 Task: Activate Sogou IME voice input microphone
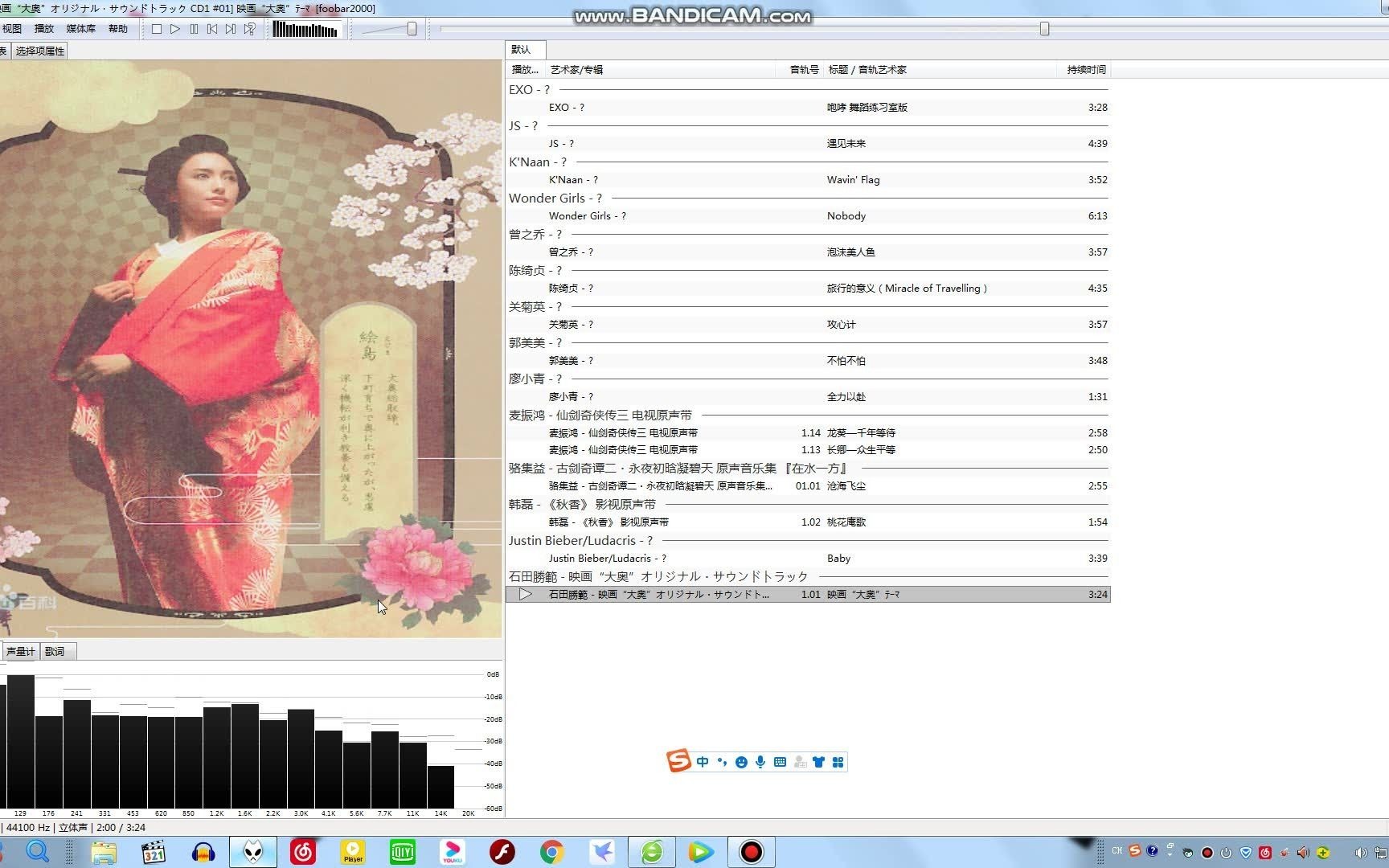pos(760,762)
